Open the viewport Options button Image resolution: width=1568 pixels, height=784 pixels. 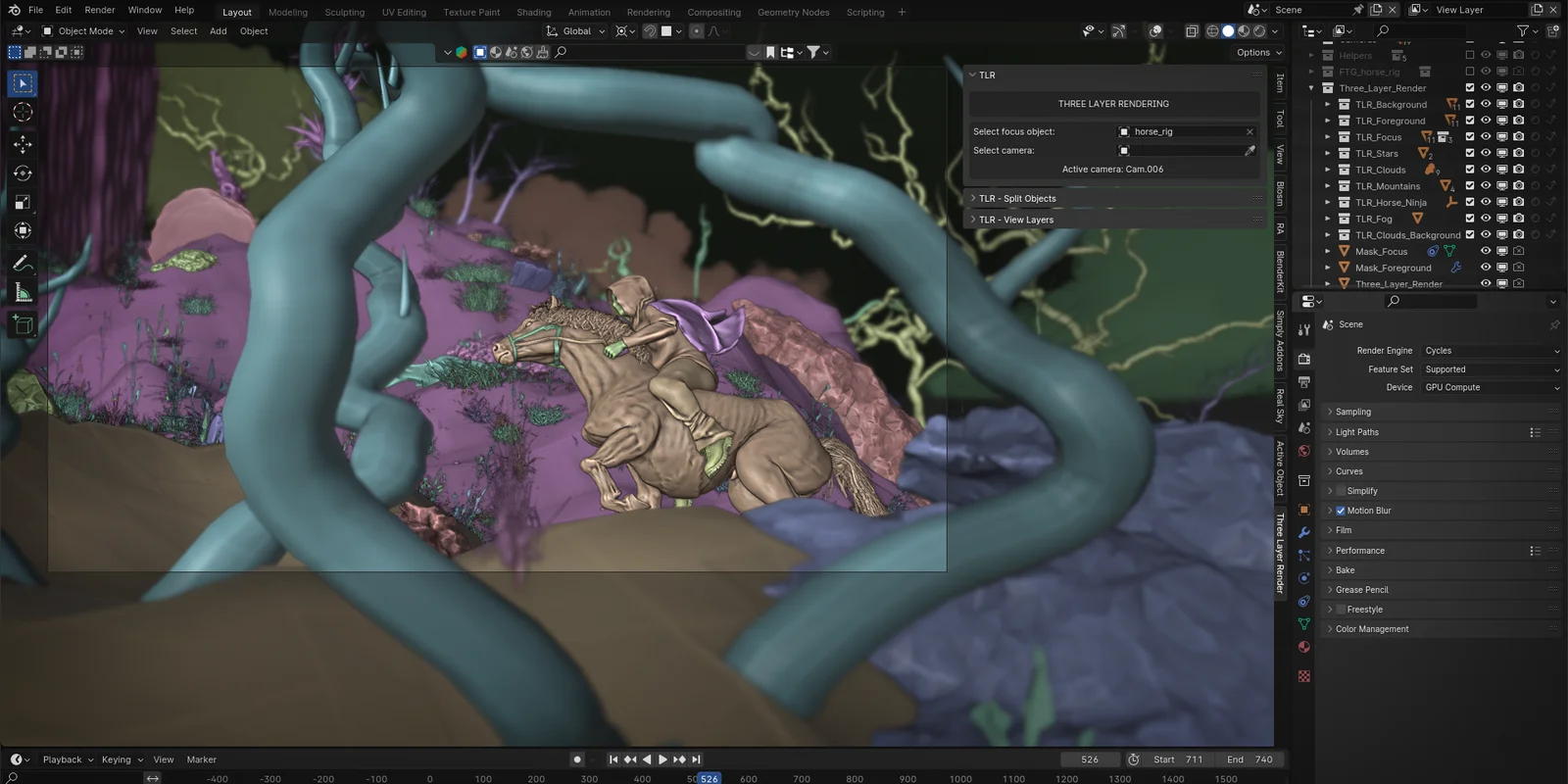[1259, 53]
